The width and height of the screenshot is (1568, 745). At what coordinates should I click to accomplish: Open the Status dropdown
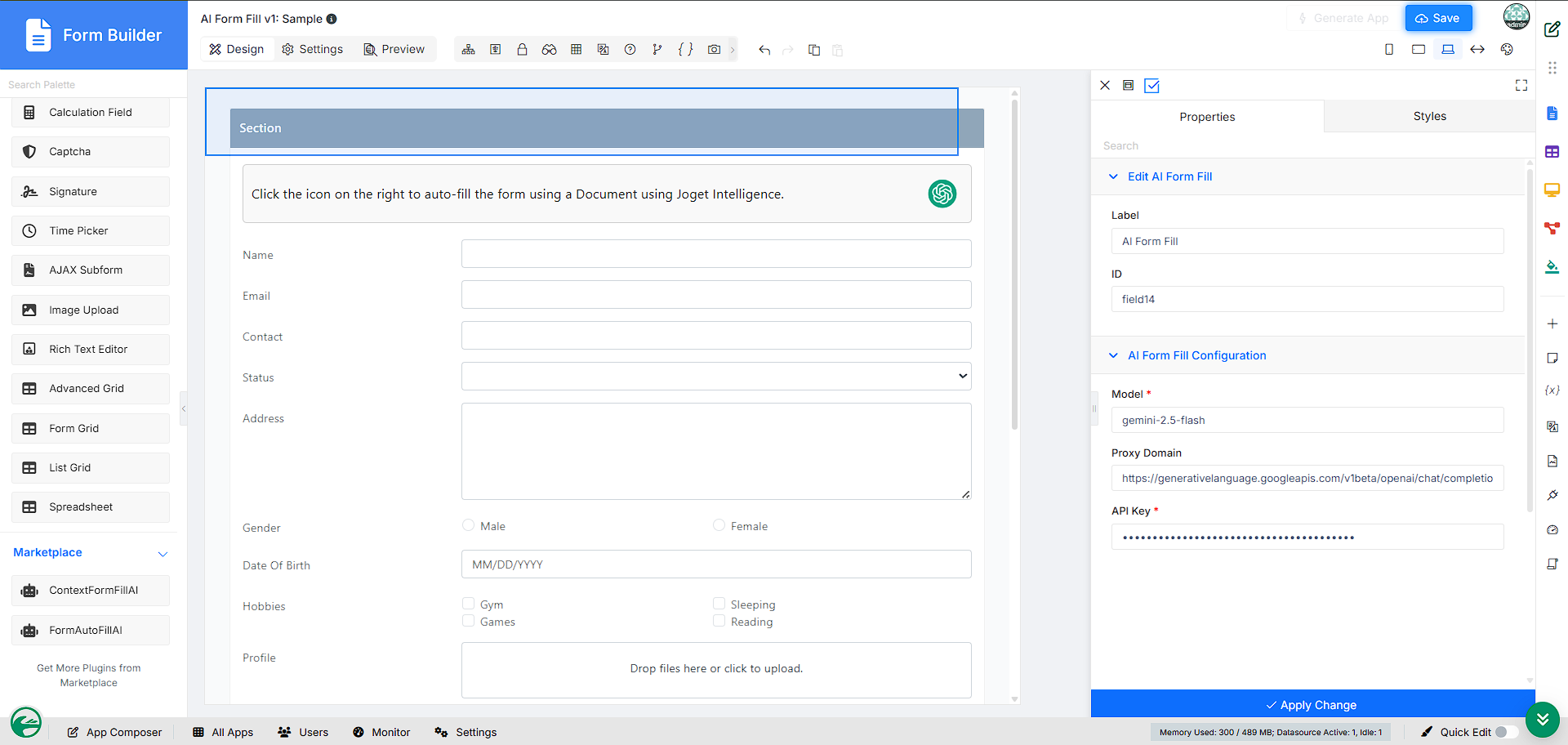(x=716, y=377)
